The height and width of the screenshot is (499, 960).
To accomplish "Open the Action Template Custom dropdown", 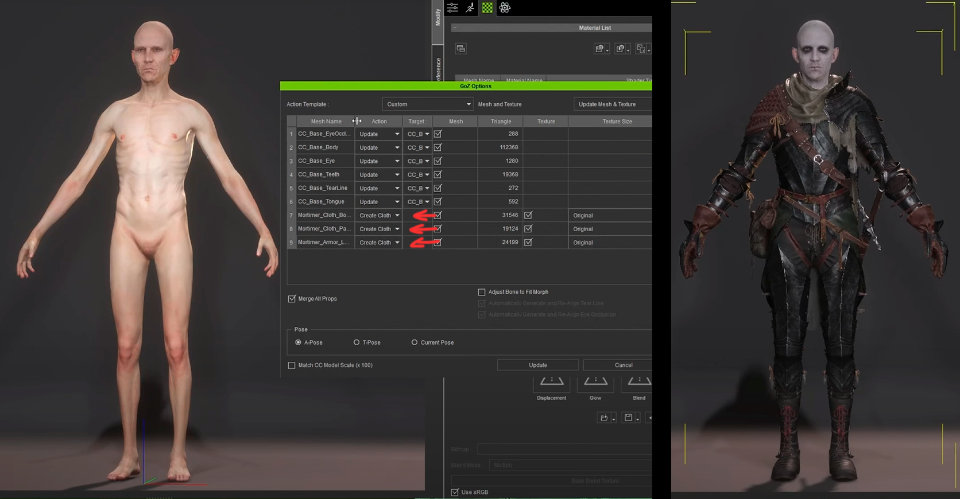I will pos(427,104).
